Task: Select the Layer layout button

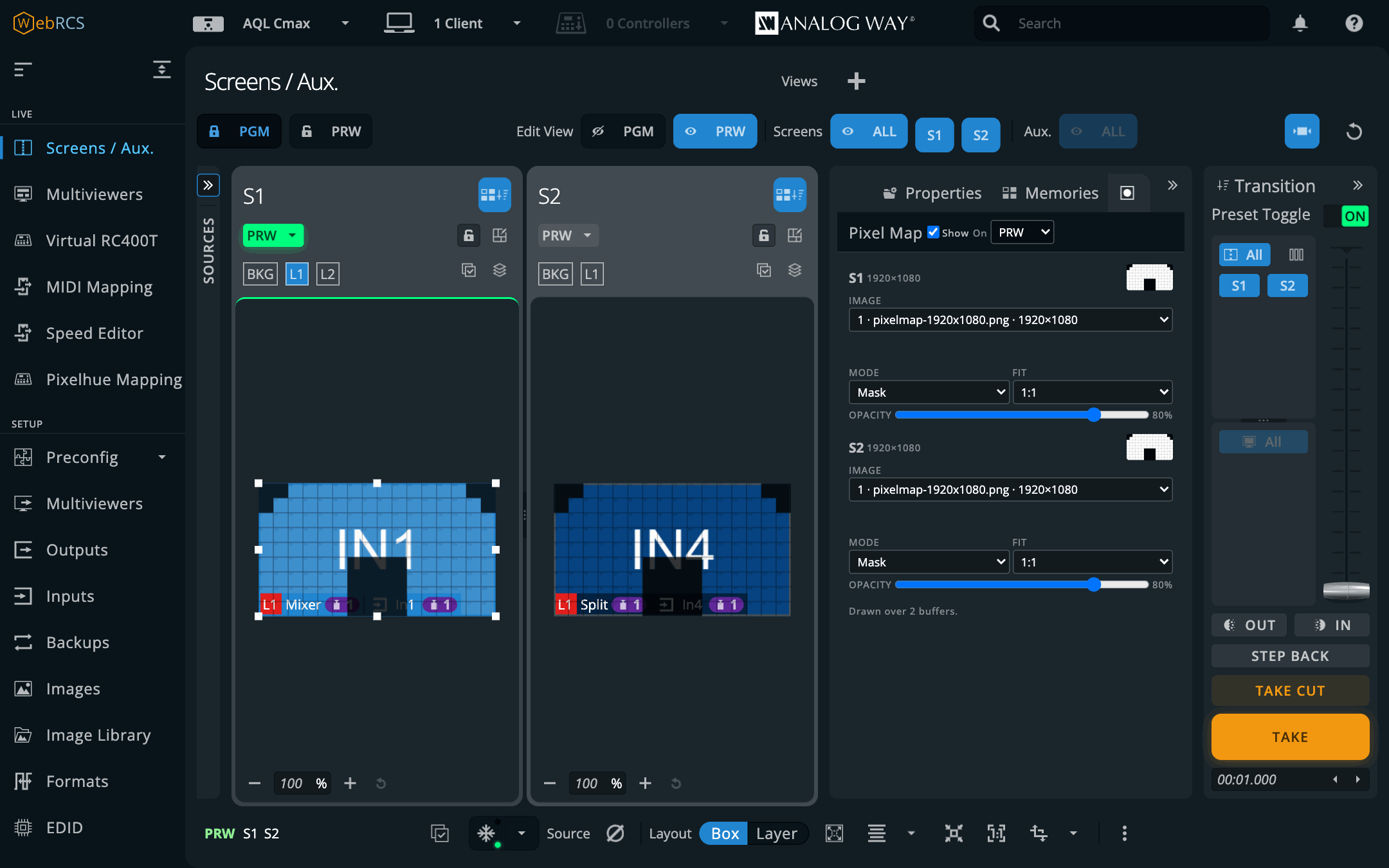Action: coord(777,833)
